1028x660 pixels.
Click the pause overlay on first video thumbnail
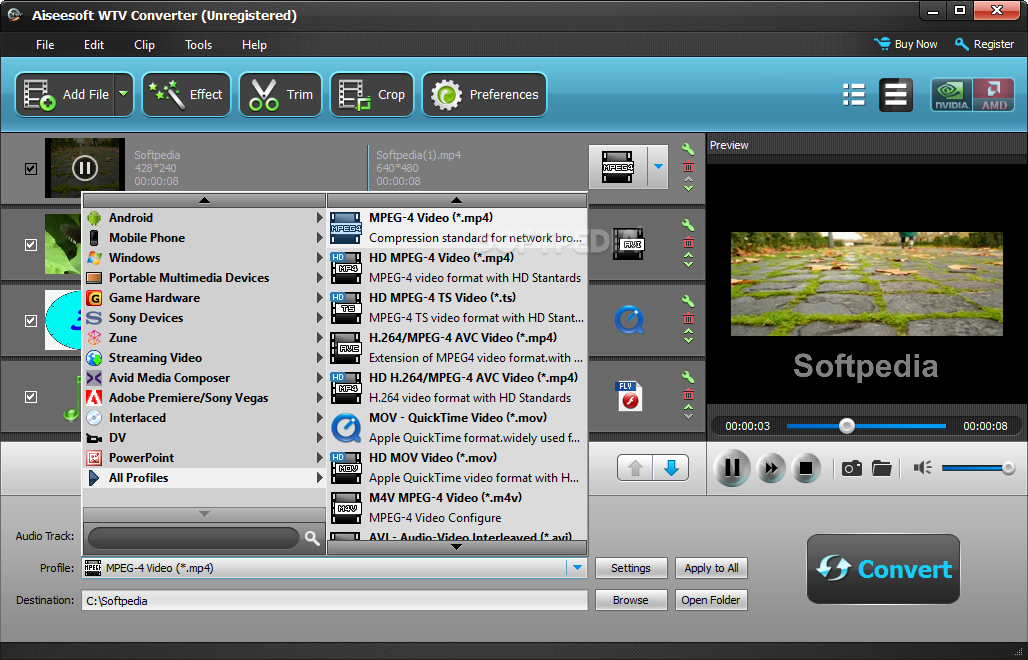[x=85, y=168]
